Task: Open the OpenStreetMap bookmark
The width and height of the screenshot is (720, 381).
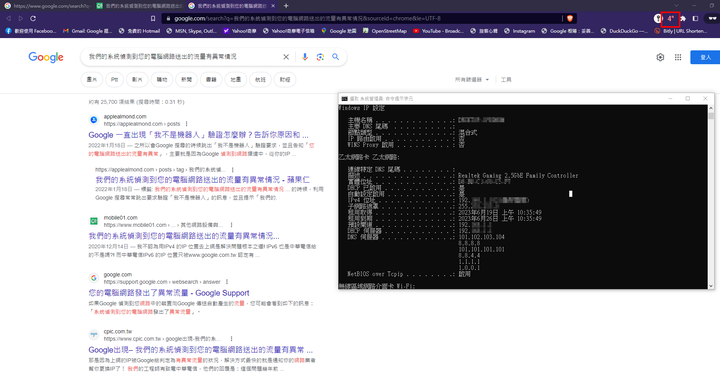Action: pos(384,31)
